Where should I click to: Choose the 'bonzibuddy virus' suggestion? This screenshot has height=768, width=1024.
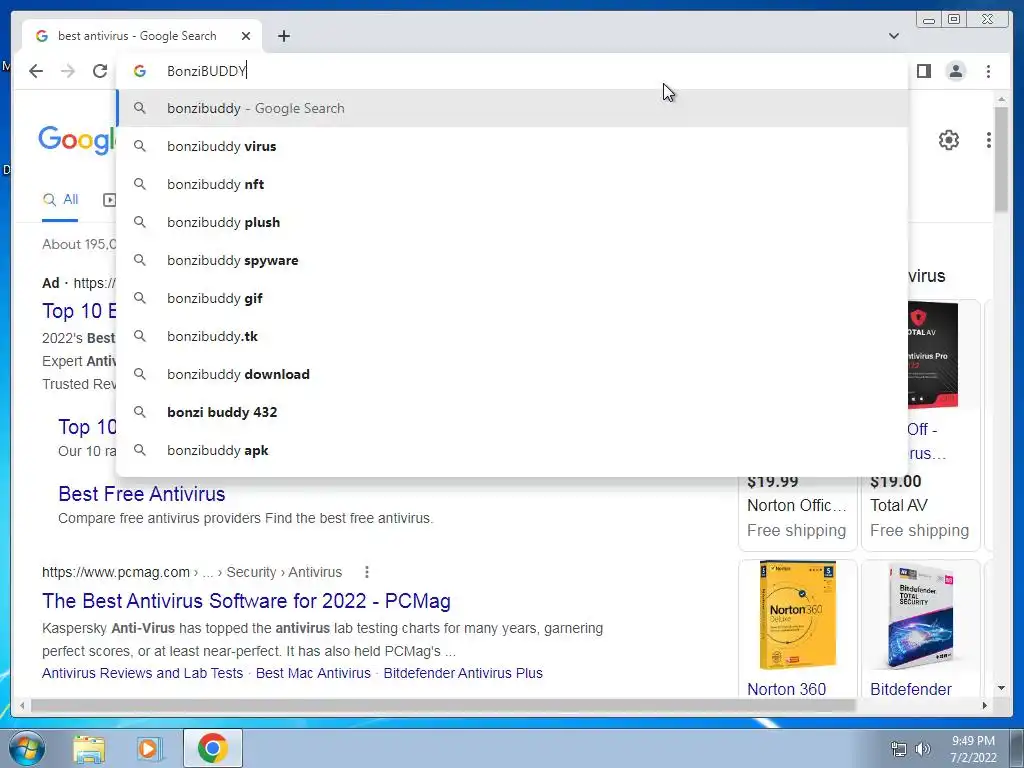pos(512,146)
